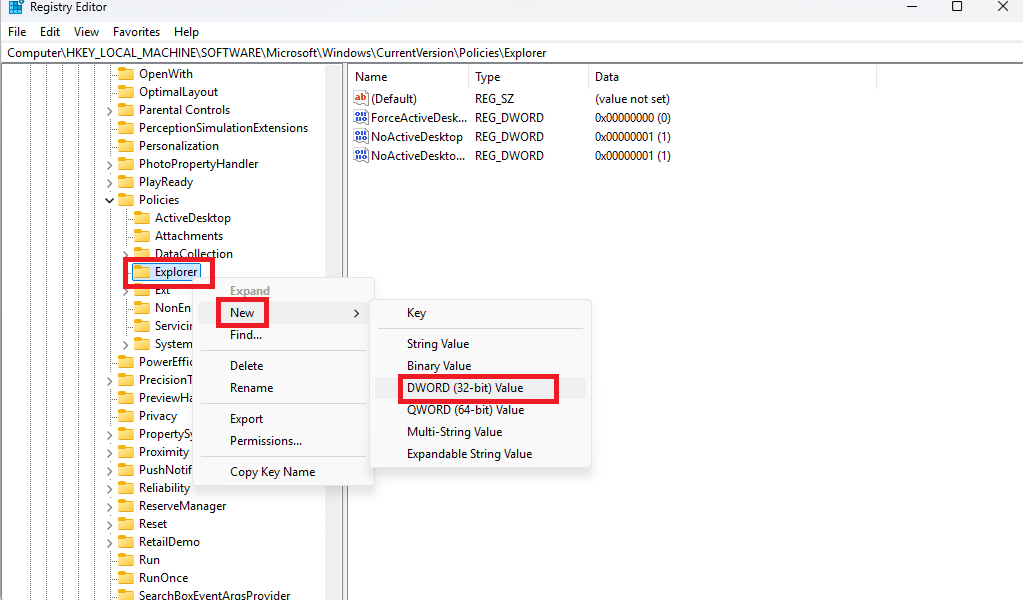Expand the PhotoPropertyHandler node

click(110, 165)
